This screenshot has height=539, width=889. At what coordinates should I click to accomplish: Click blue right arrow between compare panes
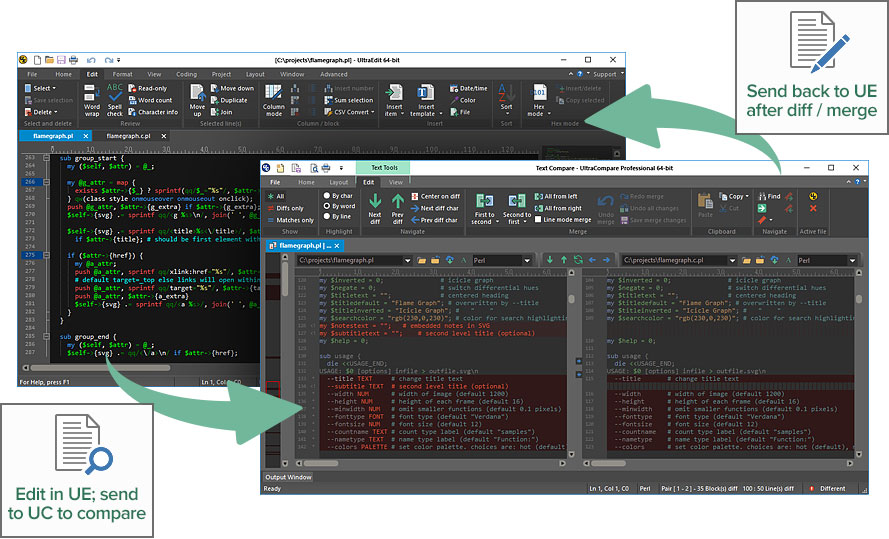[606, 260]
